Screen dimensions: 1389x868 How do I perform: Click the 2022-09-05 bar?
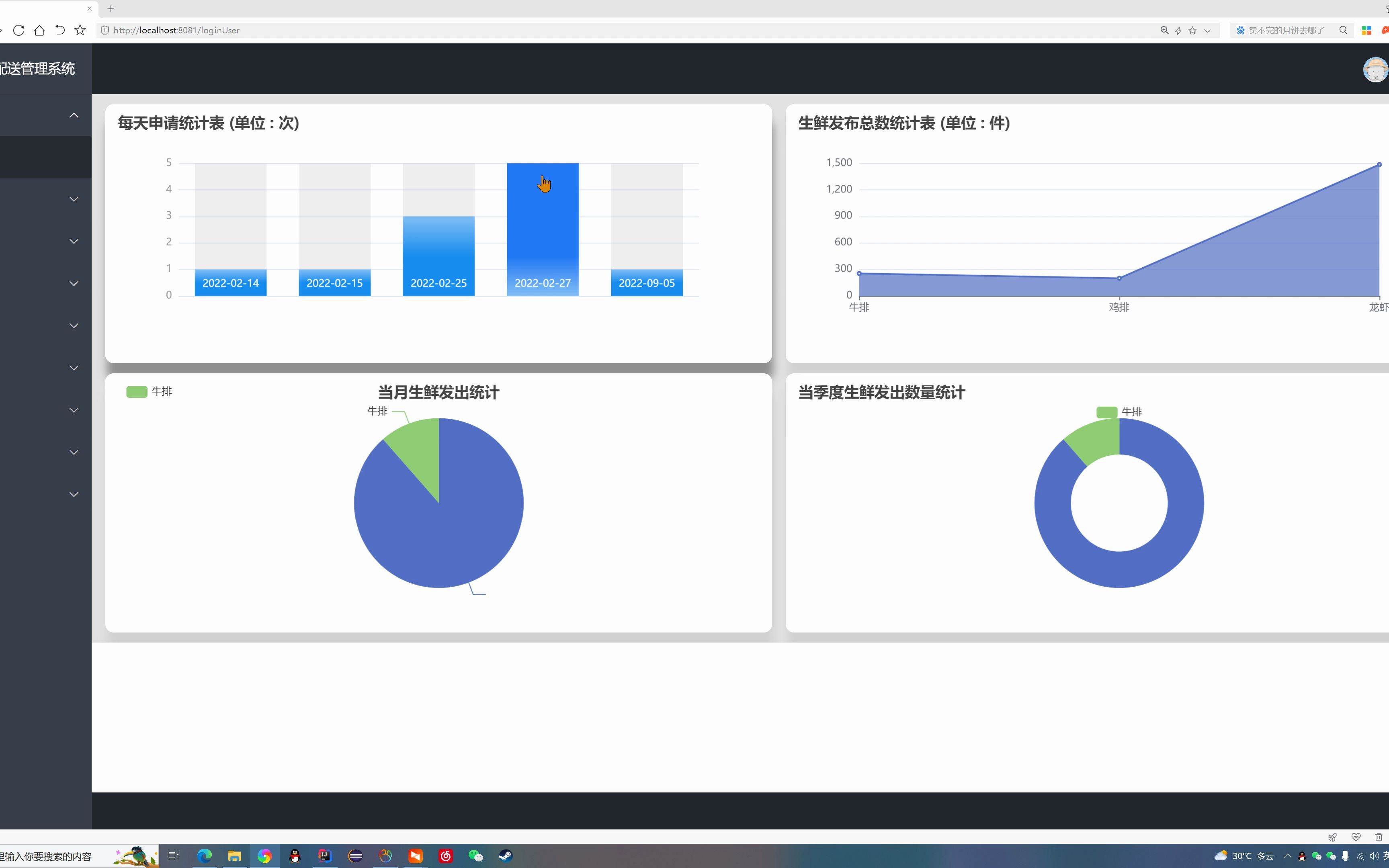646,283
